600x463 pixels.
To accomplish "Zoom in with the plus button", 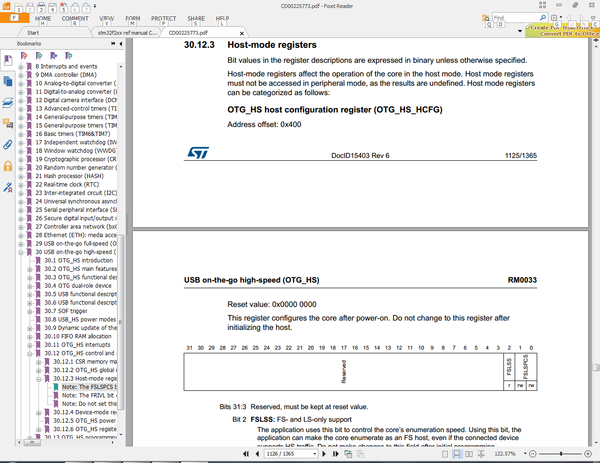I will pyautogui.click(x=588, y=454).
